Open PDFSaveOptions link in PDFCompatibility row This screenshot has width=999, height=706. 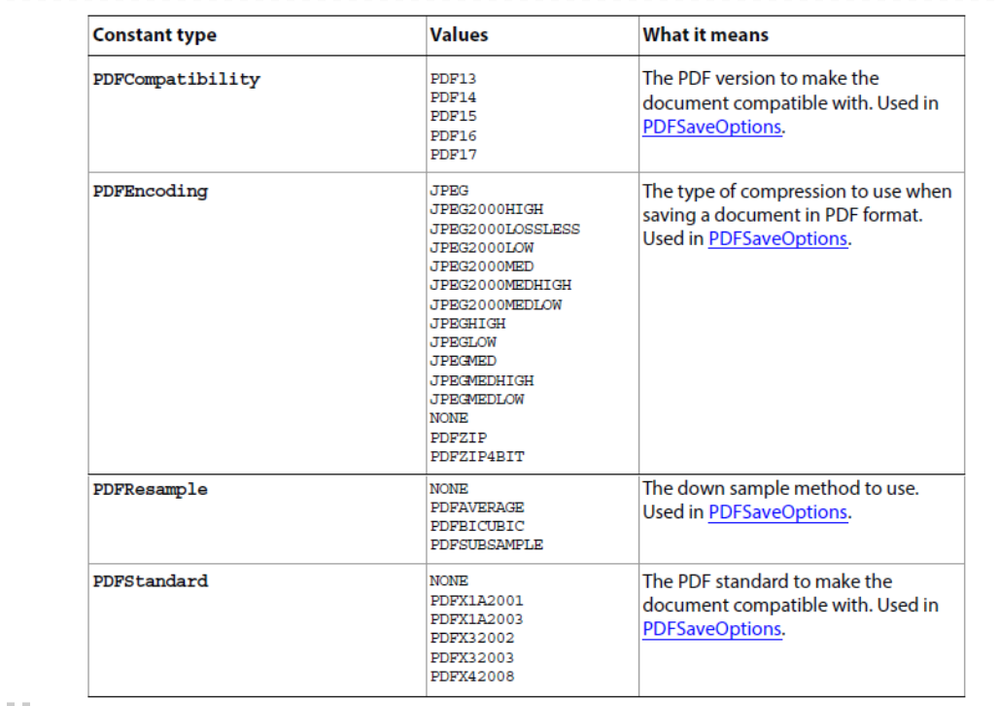point(711,128)
